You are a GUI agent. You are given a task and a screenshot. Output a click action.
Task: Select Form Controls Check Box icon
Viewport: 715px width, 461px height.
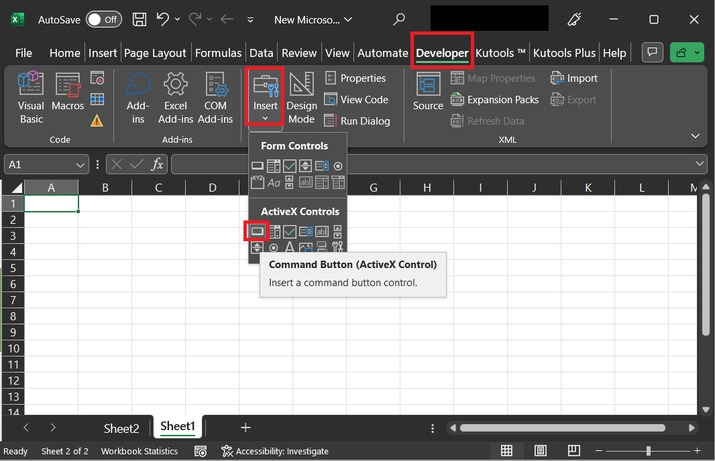(x=290, y=166)
